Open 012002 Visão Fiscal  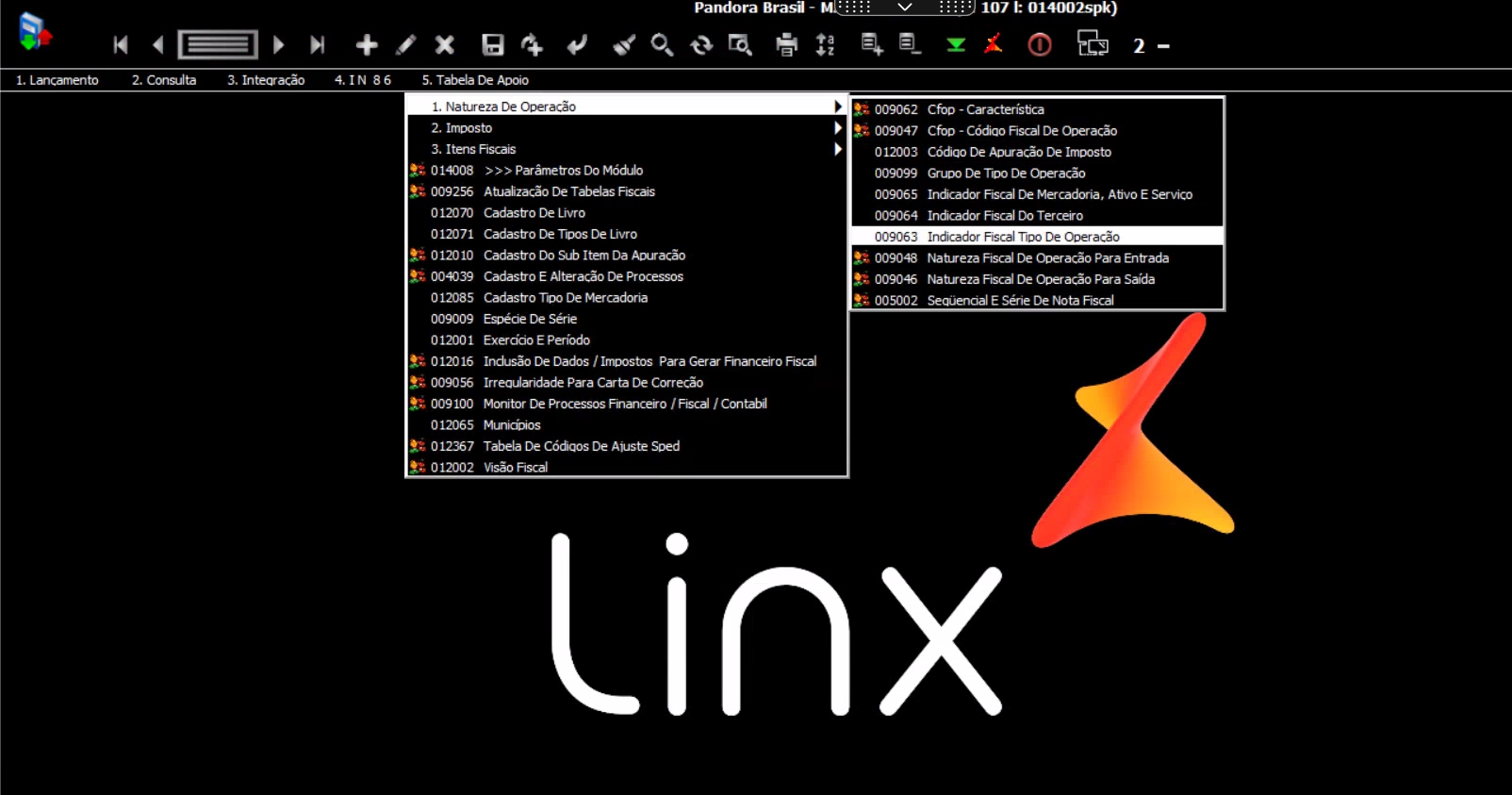(627, 468)
